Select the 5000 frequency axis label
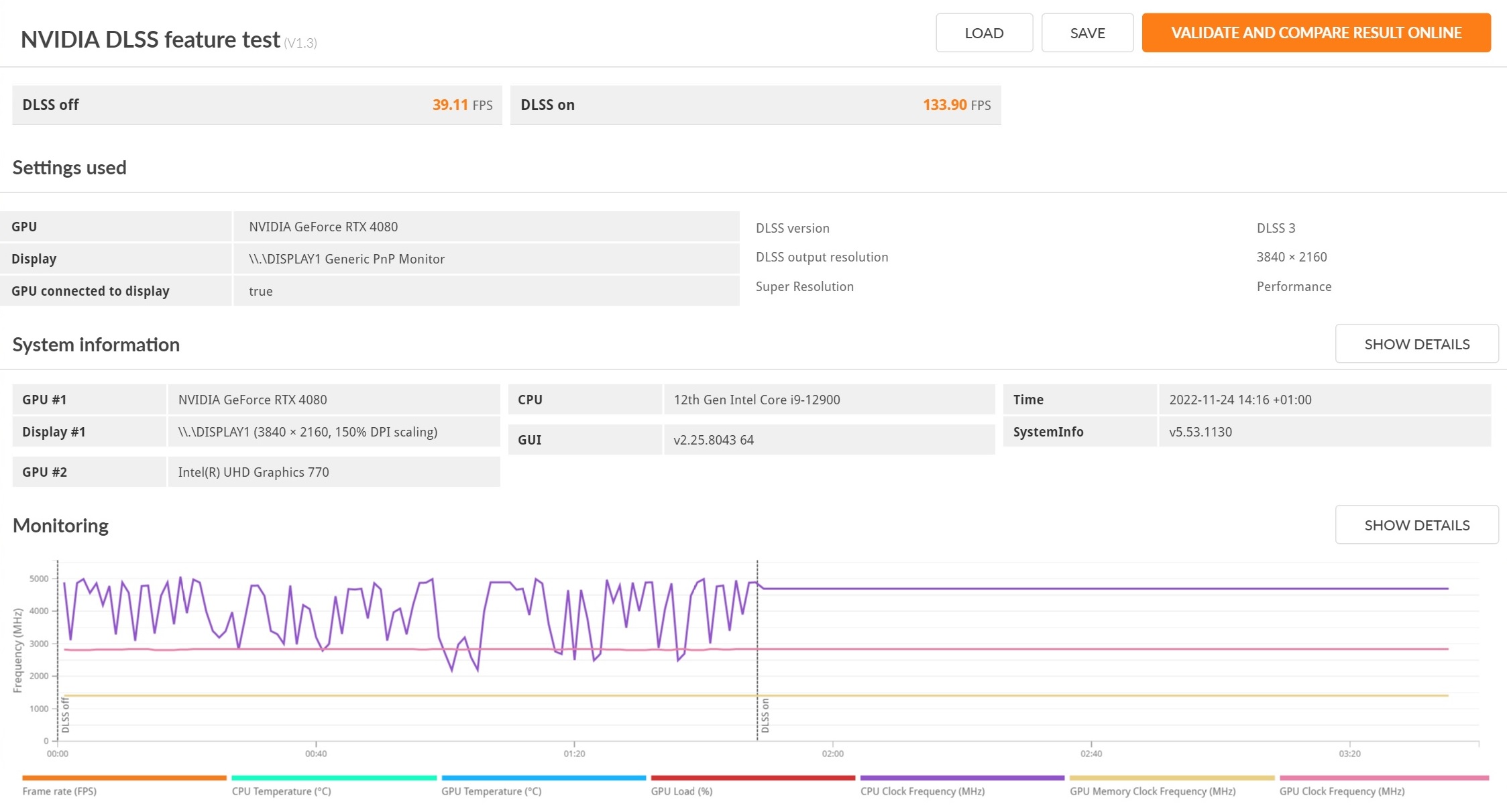1507x812 pixels. point(39,579)
